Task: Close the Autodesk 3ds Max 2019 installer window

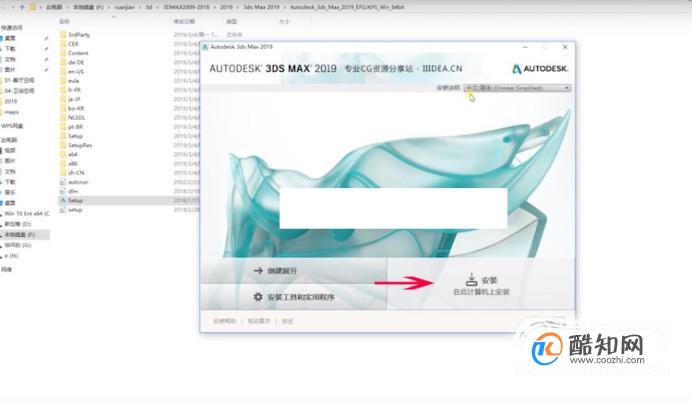Action: pos(565,47)
